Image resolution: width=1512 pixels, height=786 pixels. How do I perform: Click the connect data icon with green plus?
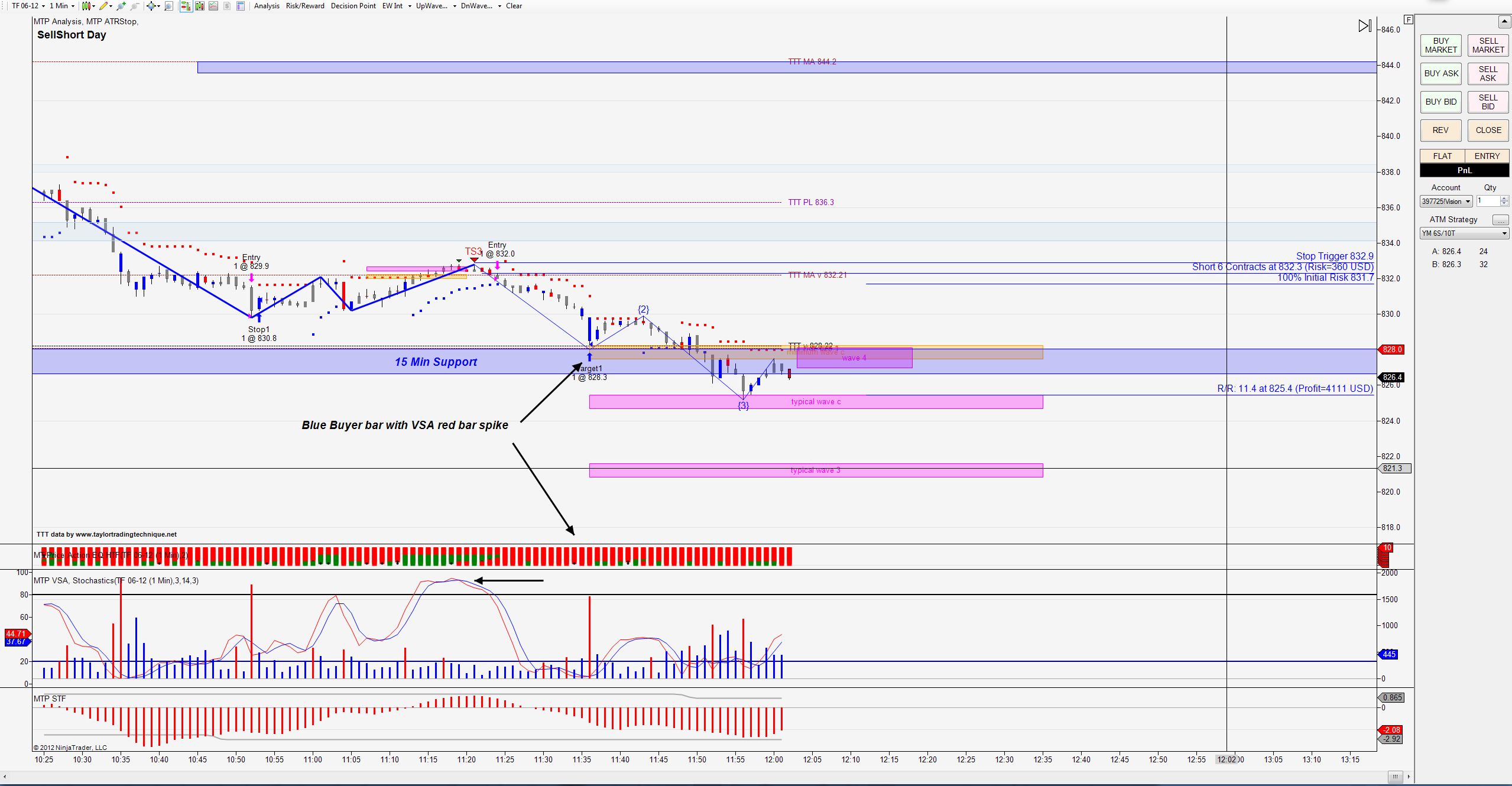coord(122,6)
